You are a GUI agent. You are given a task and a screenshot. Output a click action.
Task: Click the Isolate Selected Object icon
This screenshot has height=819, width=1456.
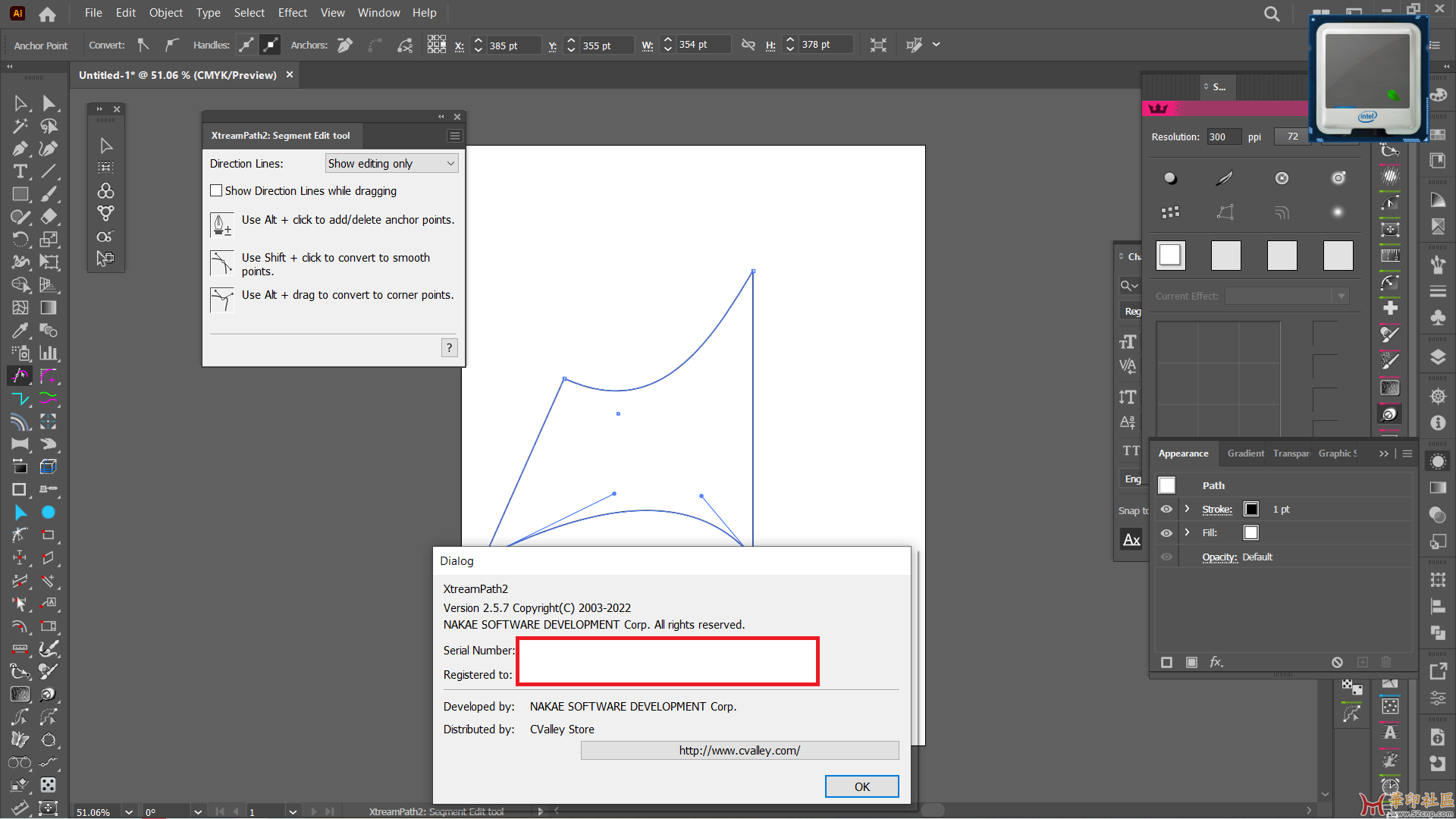pos(878,45)
